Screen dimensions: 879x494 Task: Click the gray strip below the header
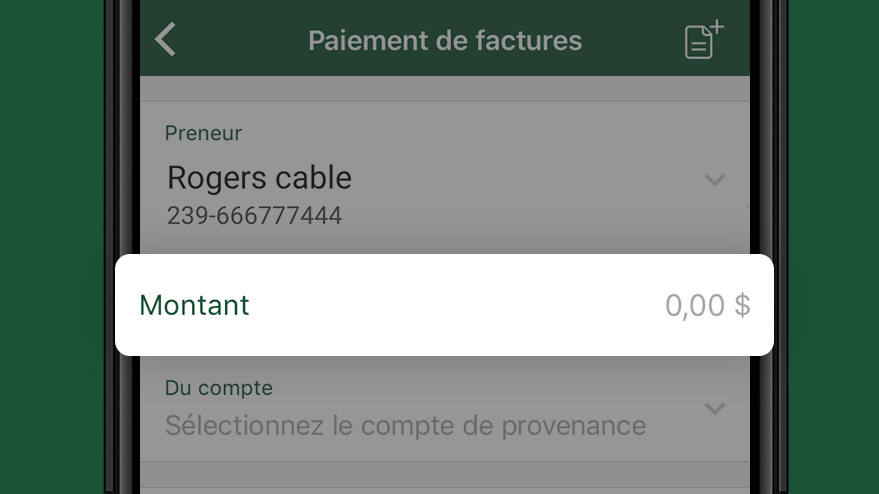pos(445,88)
